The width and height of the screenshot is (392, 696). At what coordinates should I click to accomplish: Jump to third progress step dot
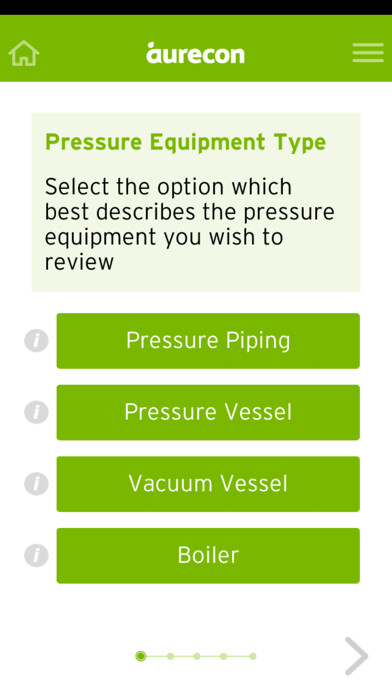coord(197,656)
